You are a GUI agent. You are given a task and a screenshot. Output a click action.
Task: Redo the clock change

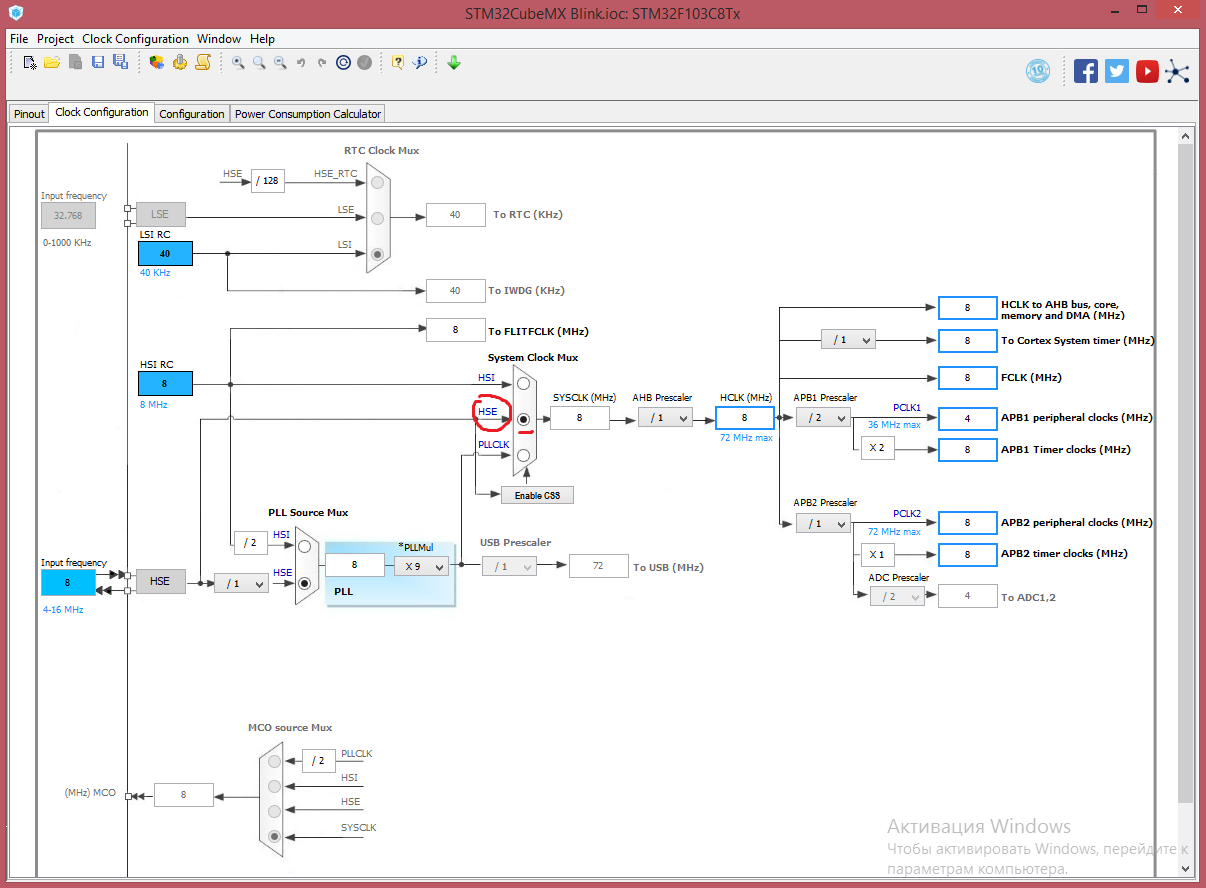322,62
